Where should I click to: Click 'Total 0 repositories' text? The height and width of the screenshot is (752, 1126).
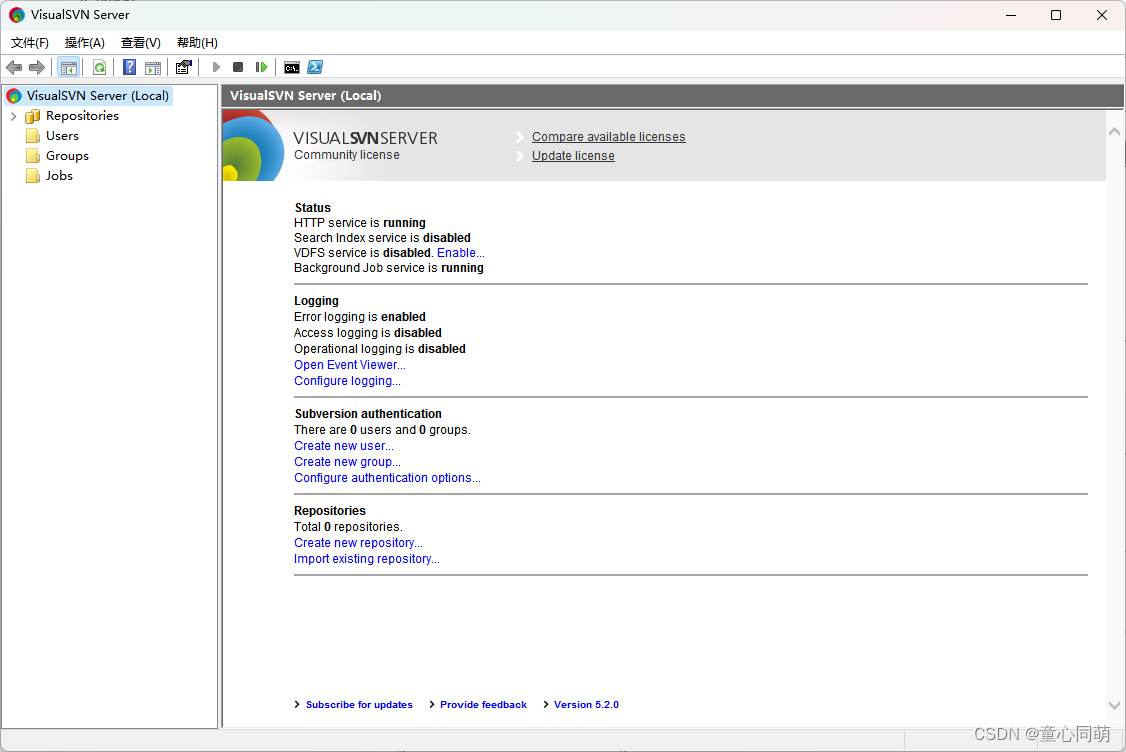(x=348, y=526)
